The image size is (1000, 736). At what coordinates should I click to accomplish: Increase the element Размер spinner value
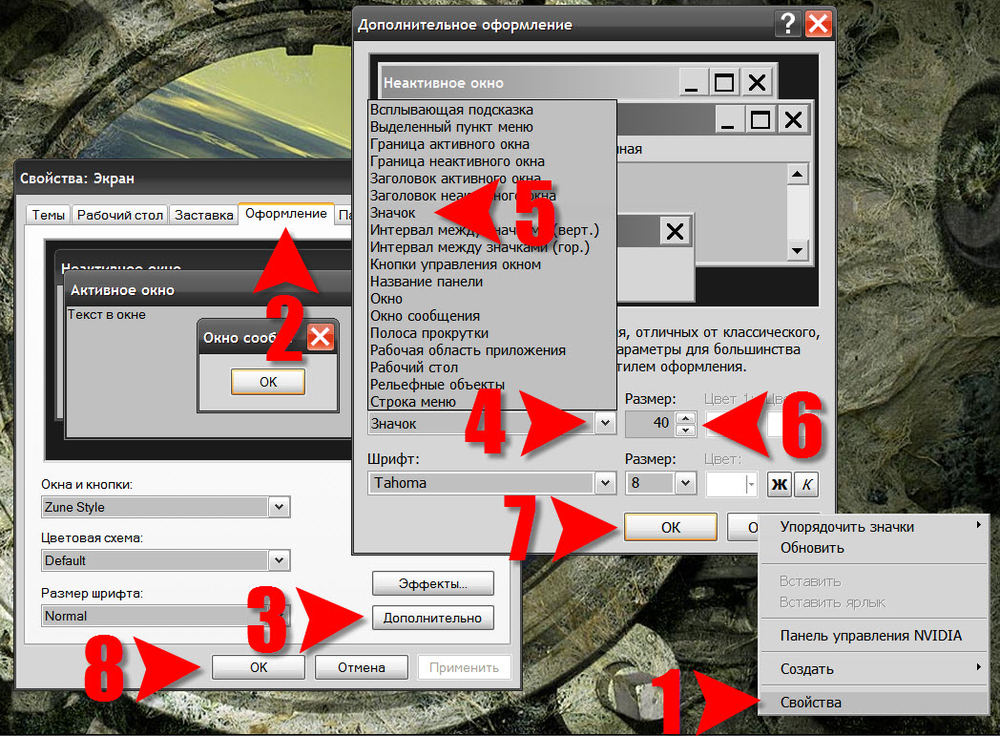click(x=686, y=418)
